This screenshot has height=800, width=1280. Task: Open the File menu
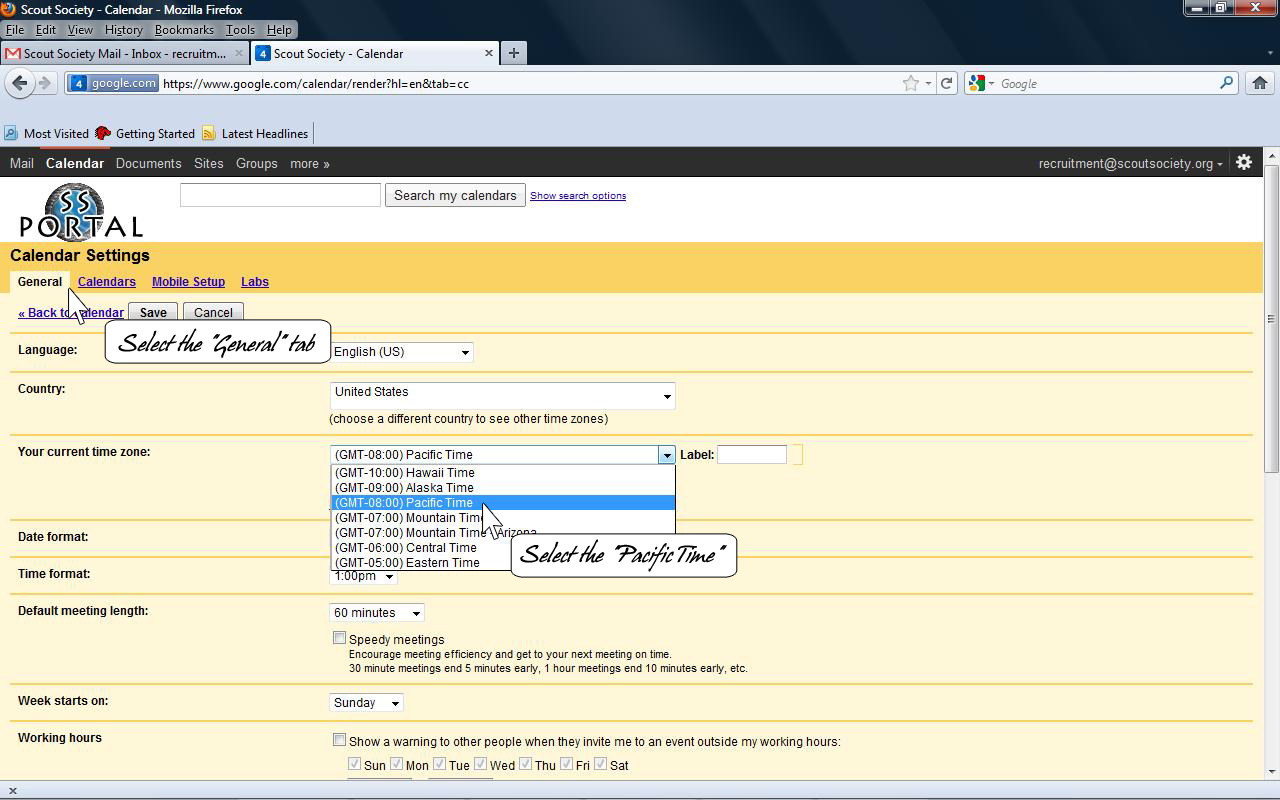point(15,30)
